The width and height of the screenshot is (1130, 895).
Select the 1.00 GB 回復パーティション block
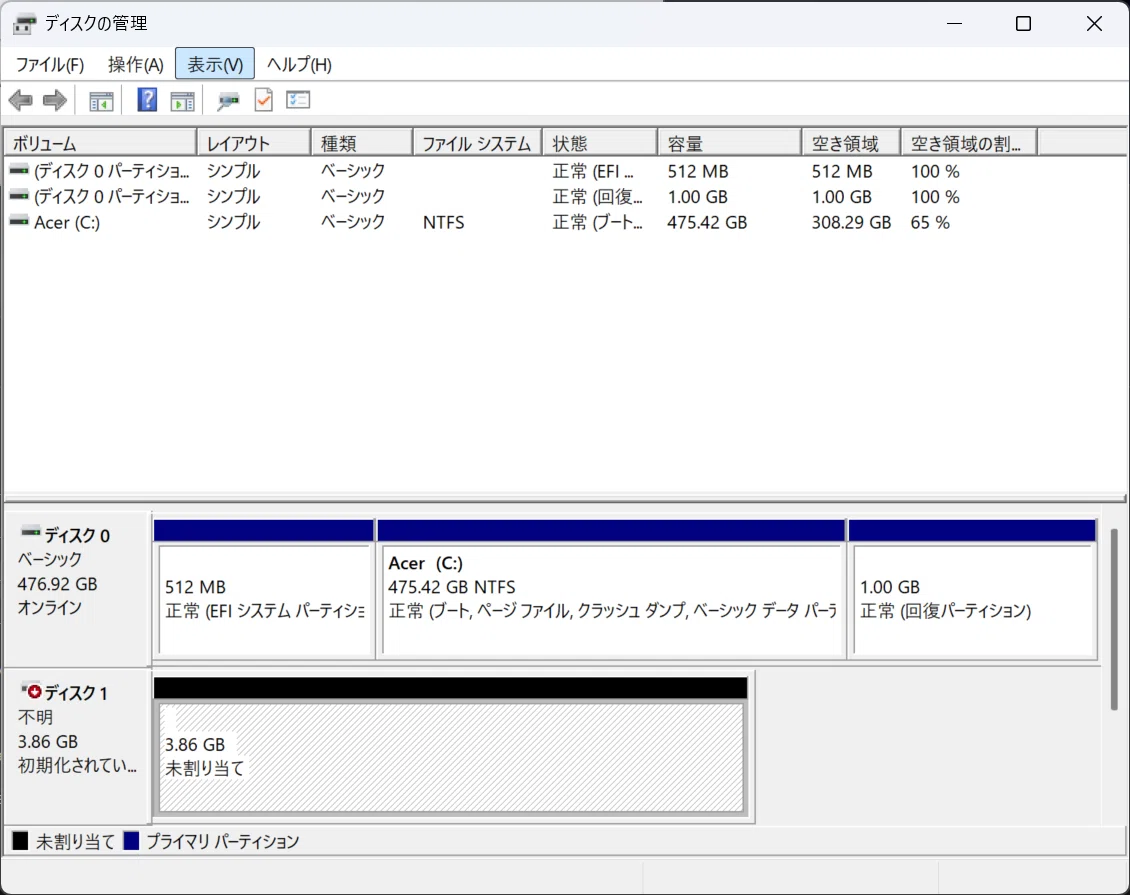click(x=973, y=600)
